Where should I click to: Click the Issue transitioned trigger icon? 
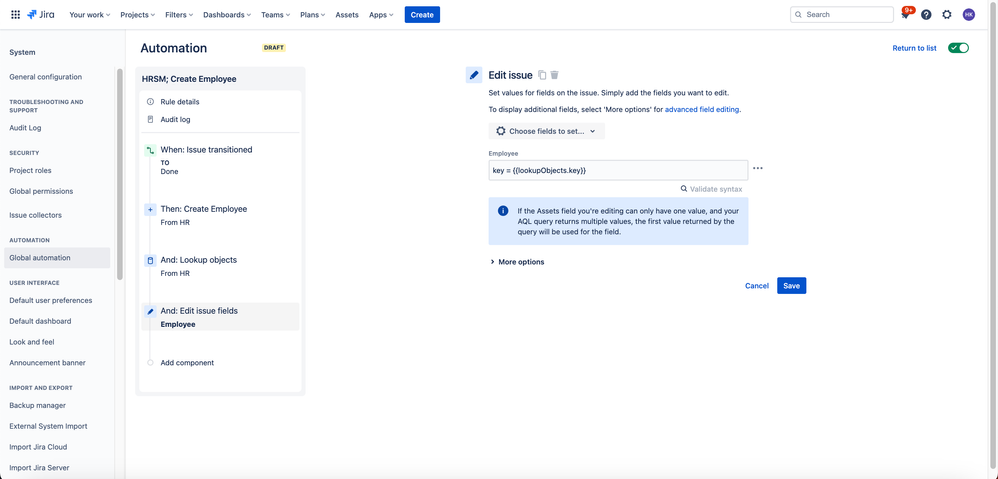pos(150,150)
